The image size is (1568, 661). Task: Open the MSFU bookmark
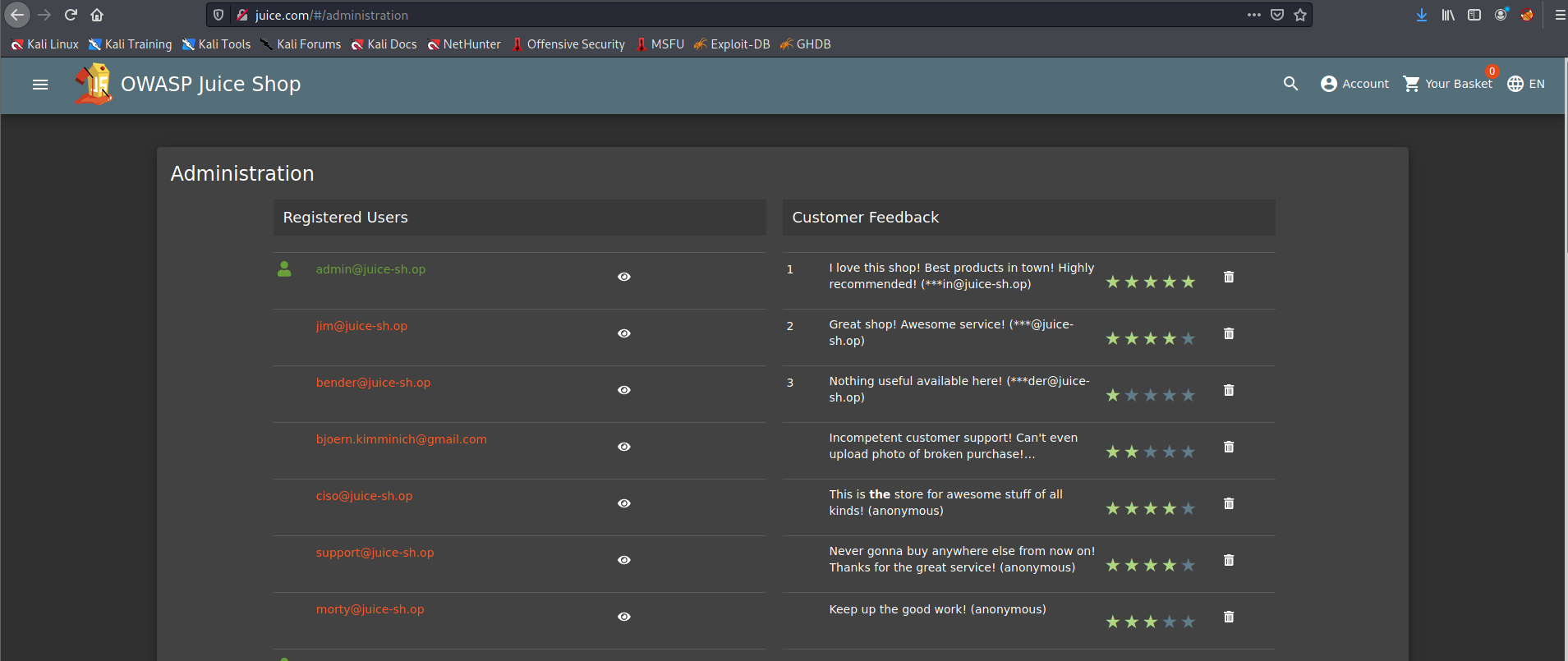pos(660,44)
